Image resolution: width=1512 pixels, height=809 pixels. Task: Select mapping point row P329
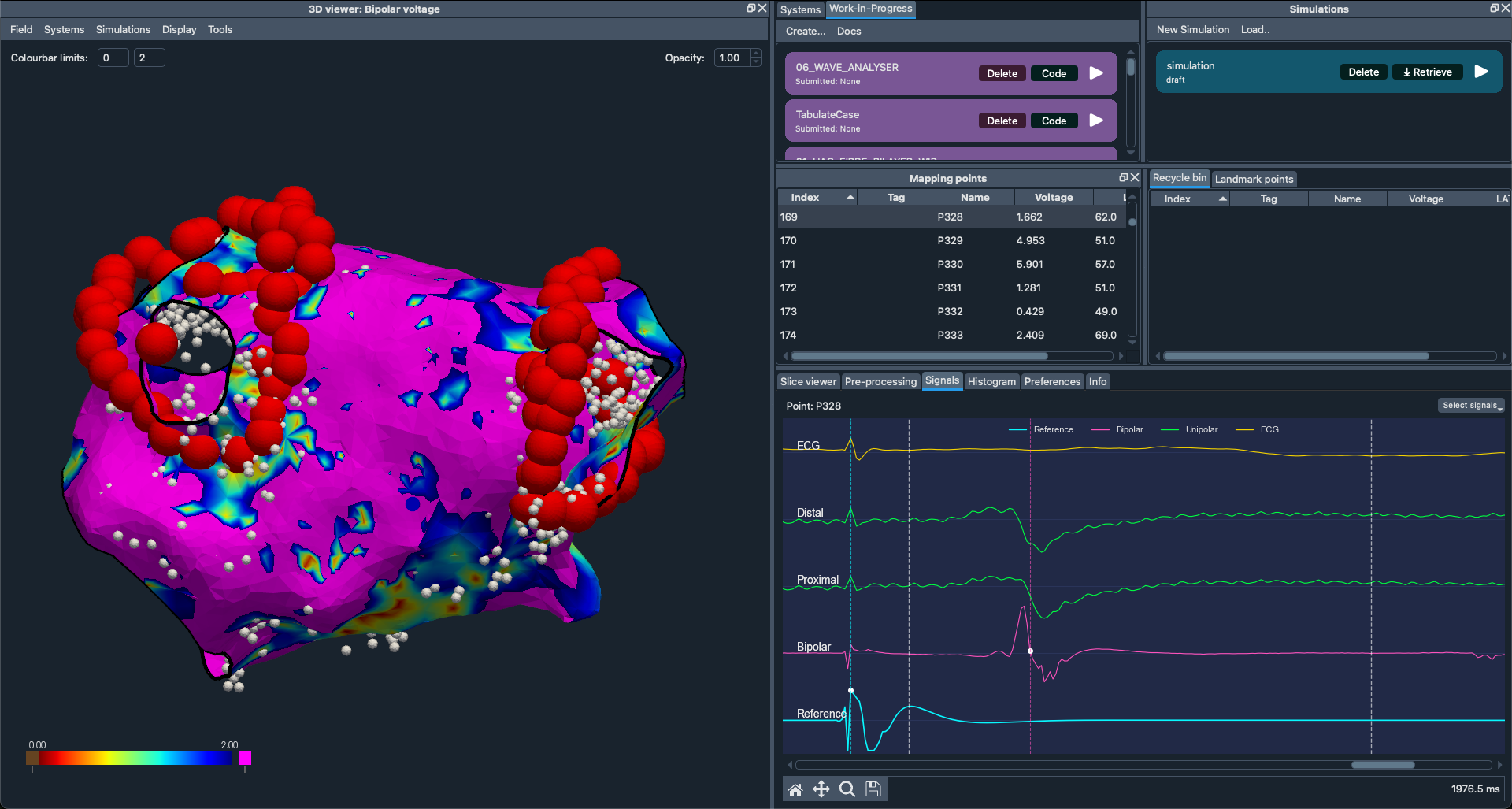pyautogui.click(x=952, y=240)
